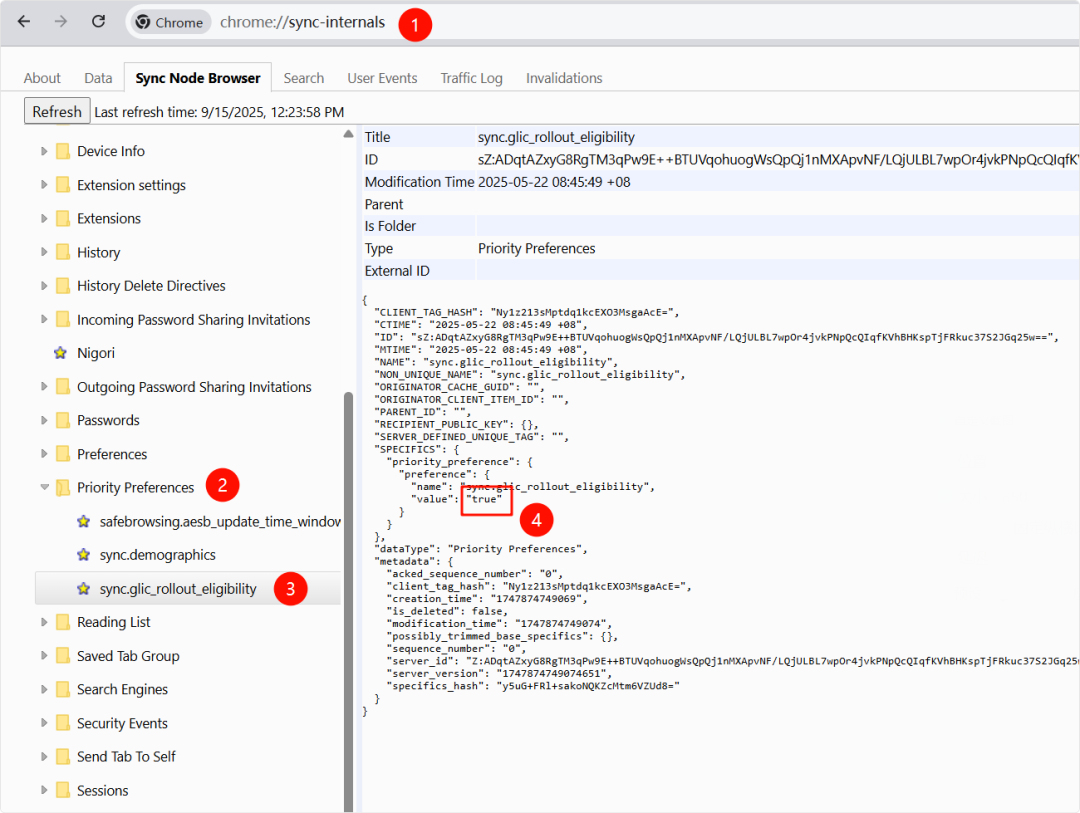Click the tree panel scrollbar thumb
Viewport: 1080px width, 813px height.
pyautogui.click(x=349, y=601)
